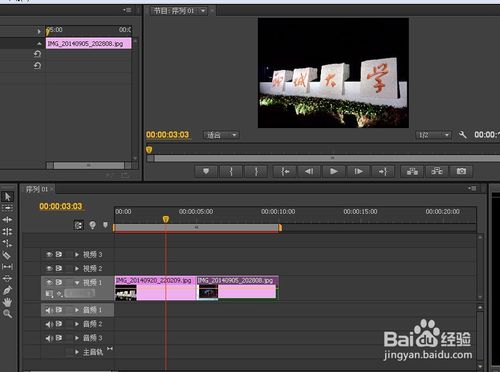
Task: Select the Slip tool
Action: point(7,267)
